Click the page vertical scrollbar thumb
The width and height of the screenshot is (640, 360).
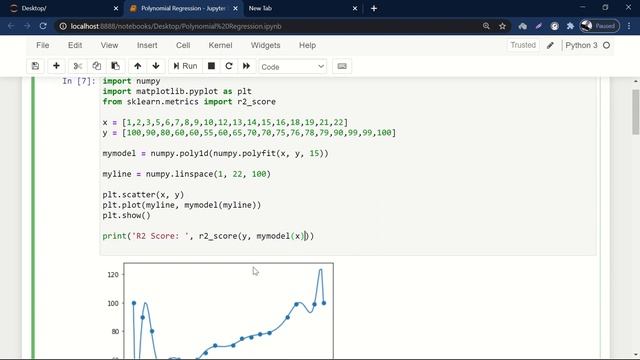(636, 112)
